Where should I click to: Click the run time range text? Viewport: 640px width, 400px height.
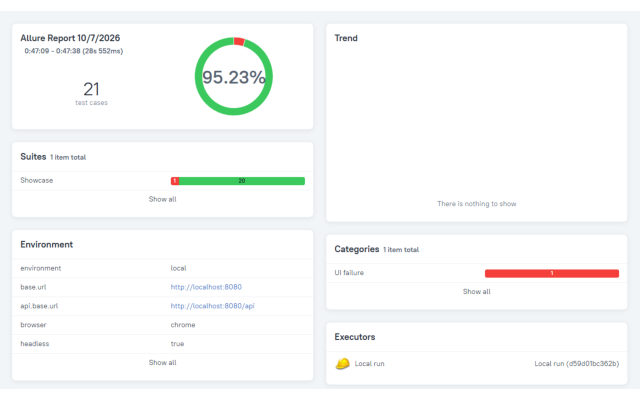coord(73,51)
